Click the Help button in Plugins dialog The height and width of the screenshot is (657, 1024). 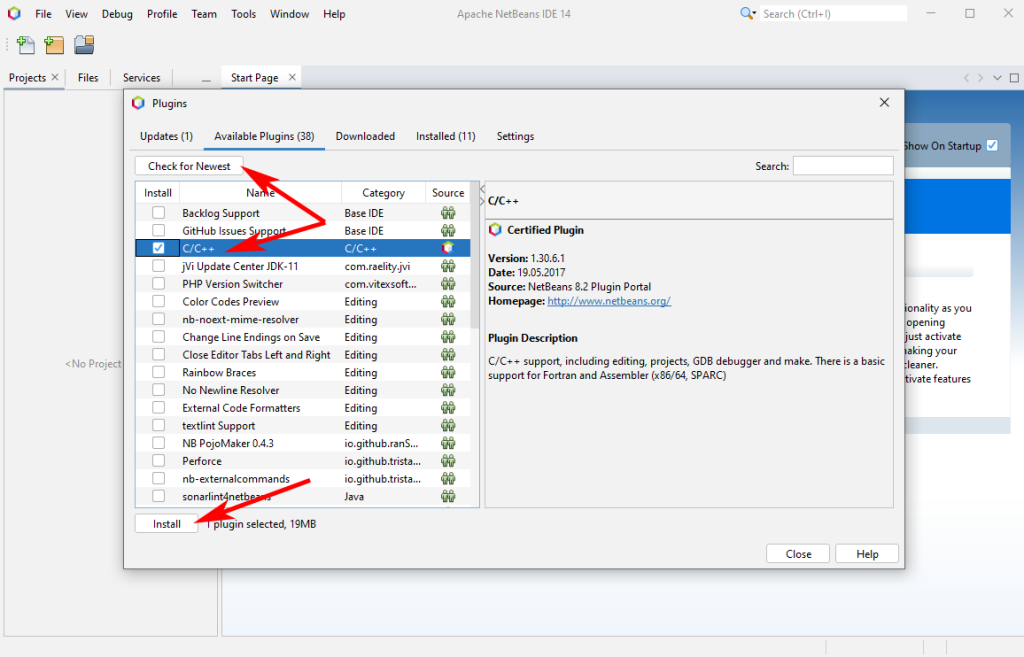pyautogui.click(x=867, y=554)
